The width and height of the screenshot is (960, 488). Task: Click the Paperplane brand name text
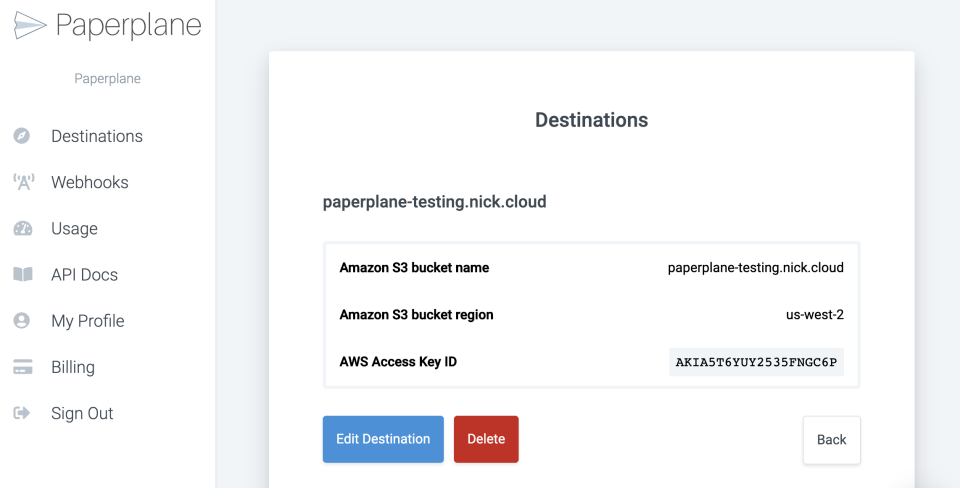pos(128,26)
